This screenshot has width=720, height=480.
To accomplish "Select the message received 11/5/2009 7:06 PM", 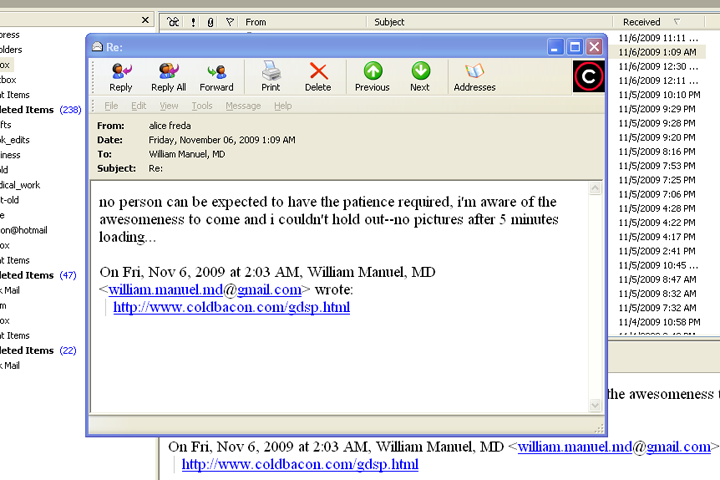I will click(657, 194).
